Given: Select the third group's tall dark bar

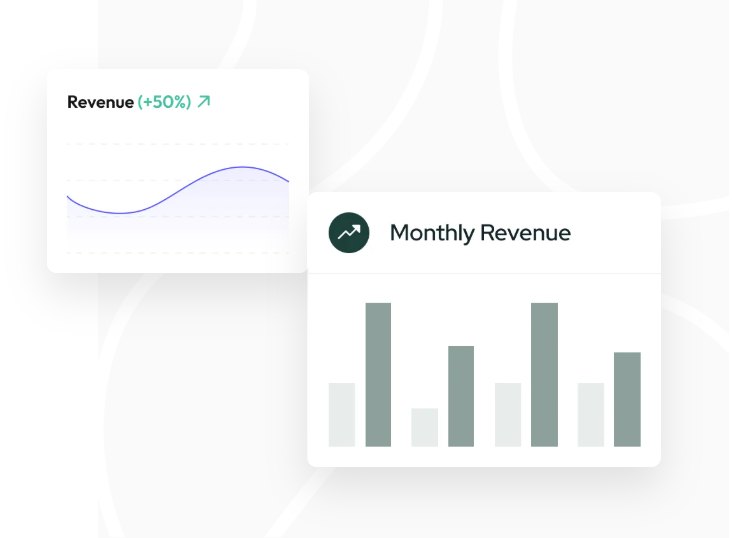Looking at the screenshot, I should click(544, 374).
